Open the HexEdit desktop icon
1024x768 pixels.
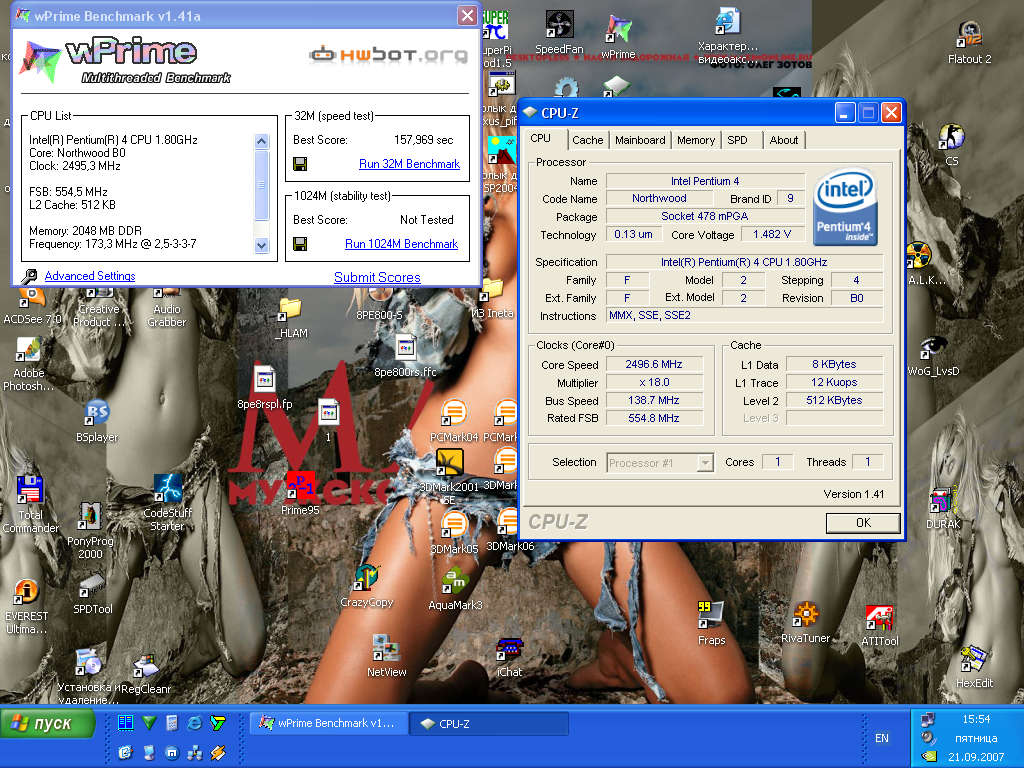point(974,666)
